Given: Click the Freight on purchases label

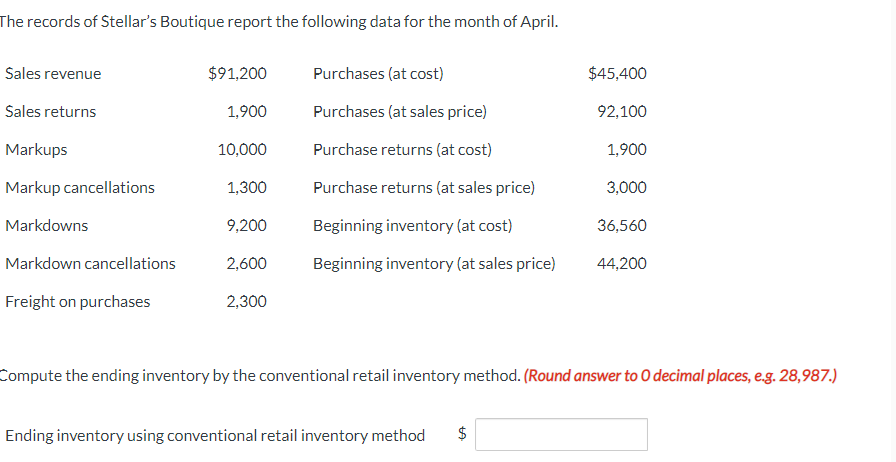Looking at the screenshot, I should point(78,302).
